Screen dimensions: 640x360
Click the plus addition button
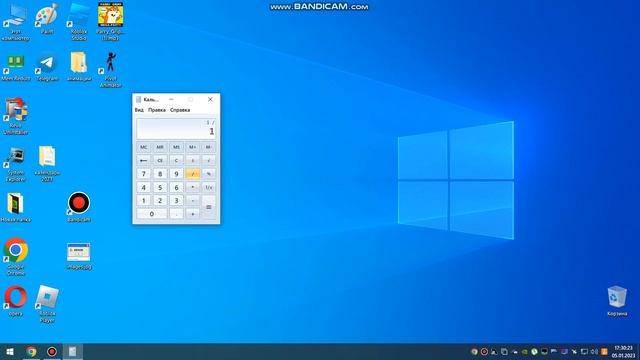193,214
